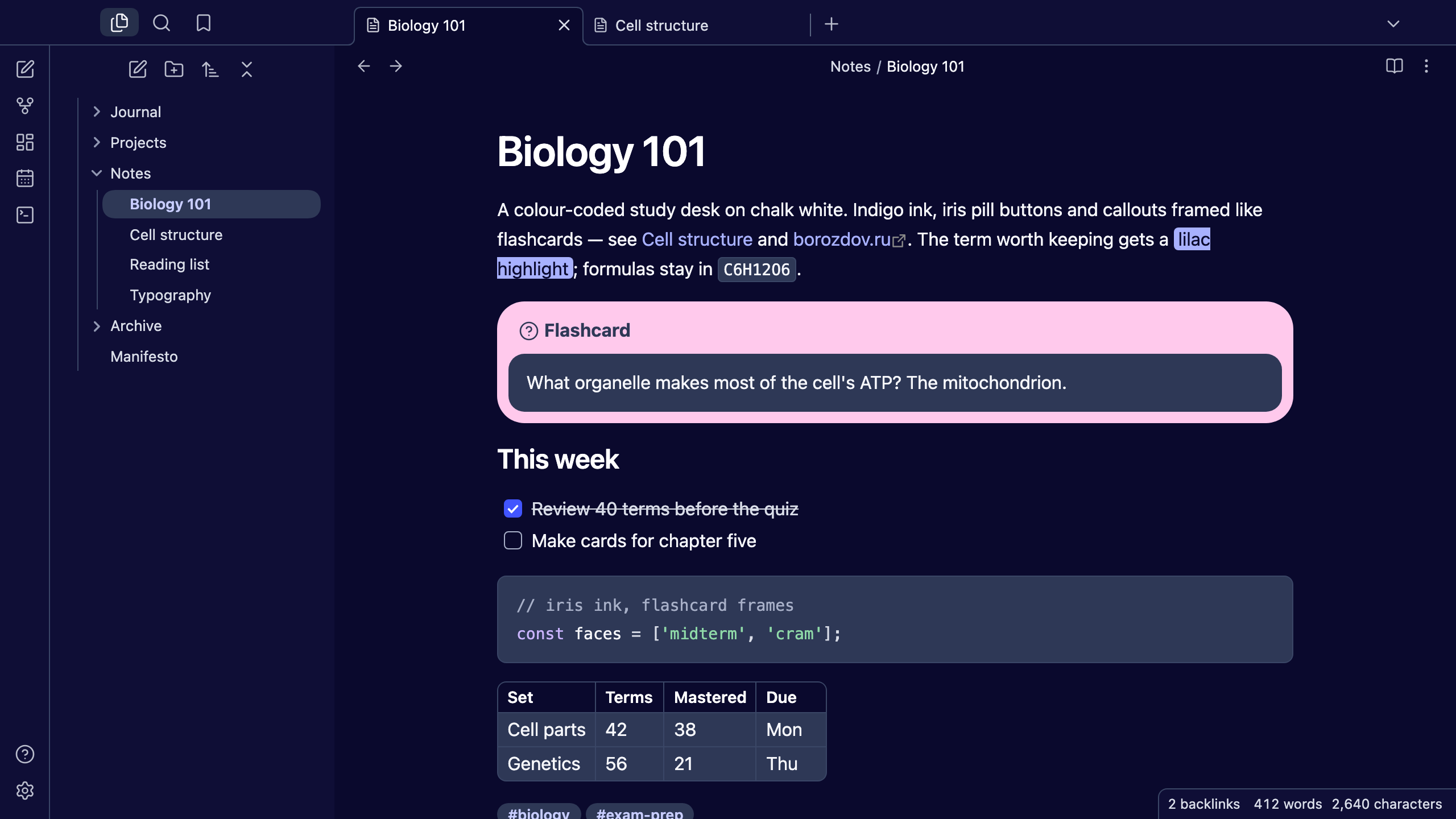
Task: Select the Biology 101 tab
Action: point(469,26)
